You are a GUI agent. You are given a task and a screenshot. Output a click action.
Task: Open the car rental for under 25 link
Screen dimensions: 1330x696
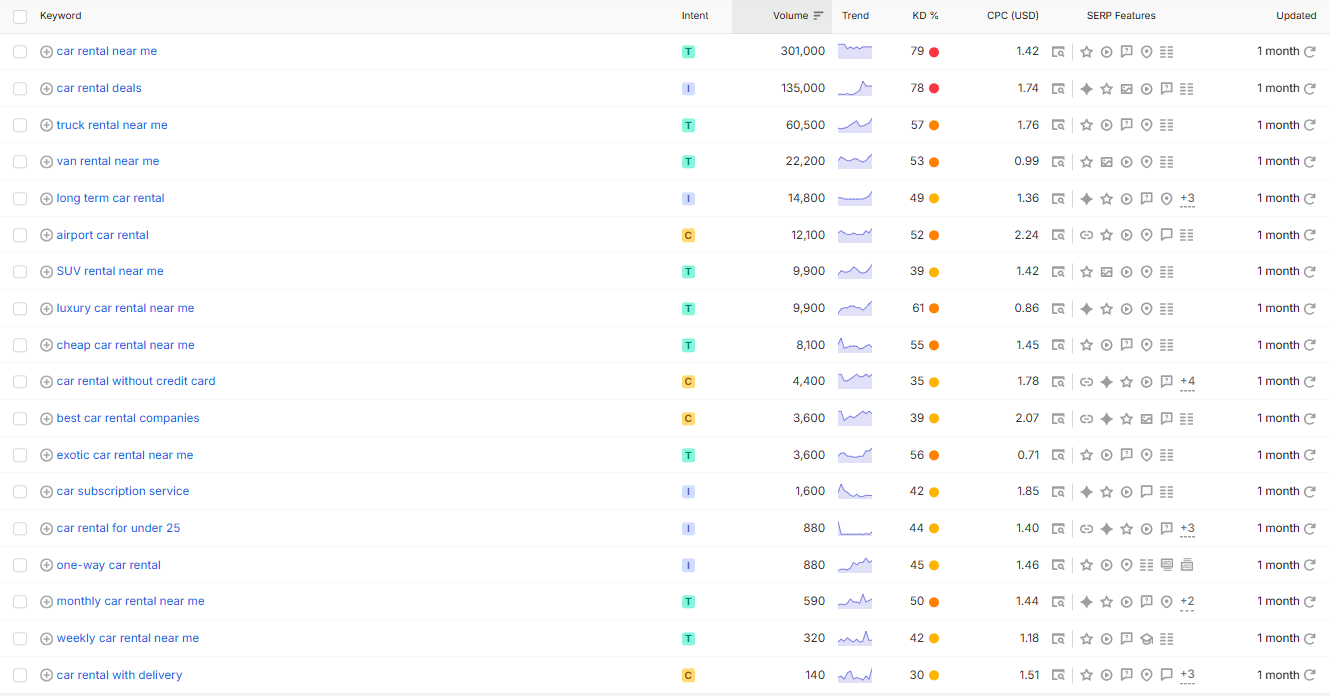pyautogui.click(x=118, y=528)
